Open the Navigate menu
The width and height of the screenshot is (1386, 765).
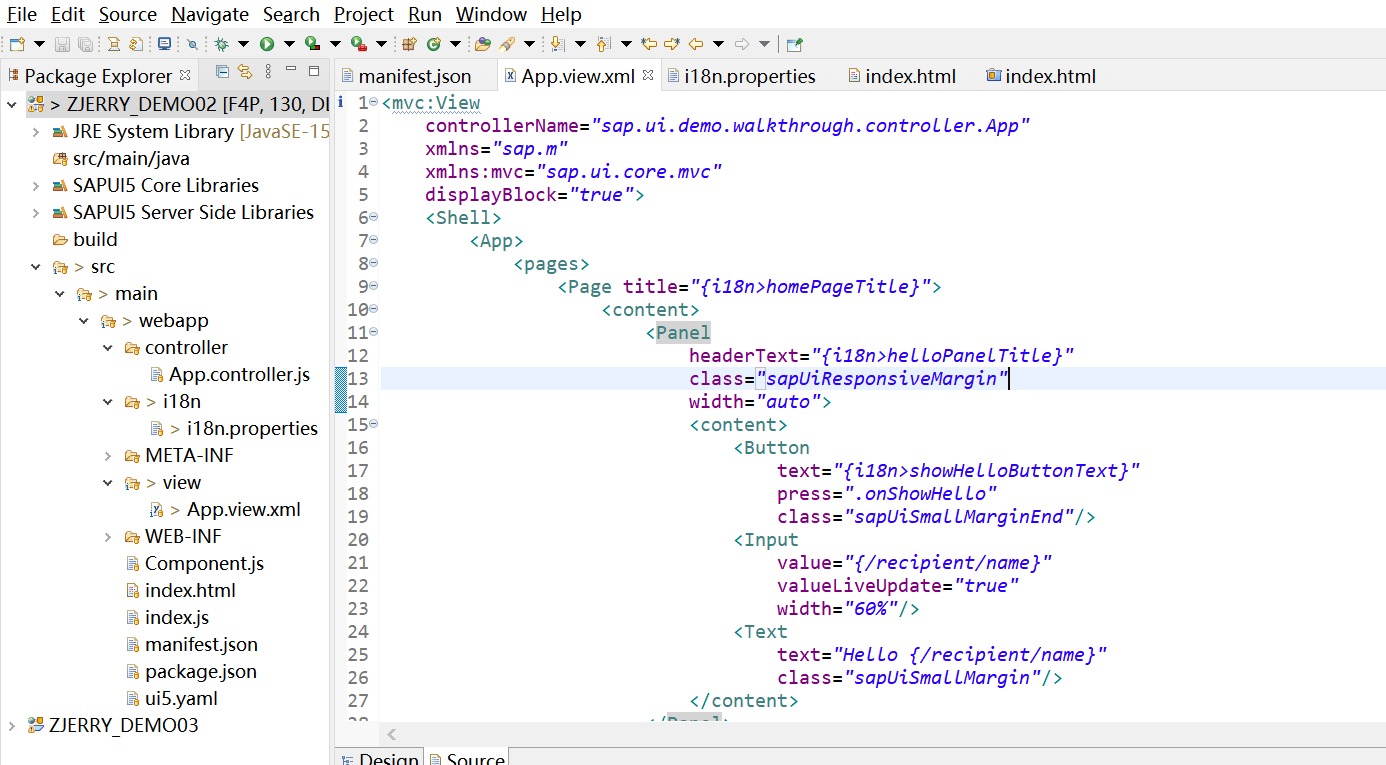[209, 14]
